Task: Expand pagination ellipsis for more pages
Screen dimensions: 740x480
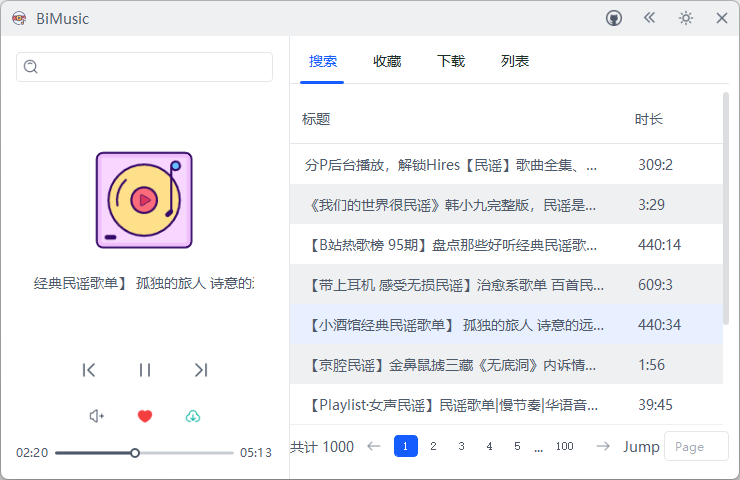Action: point(538,448)
